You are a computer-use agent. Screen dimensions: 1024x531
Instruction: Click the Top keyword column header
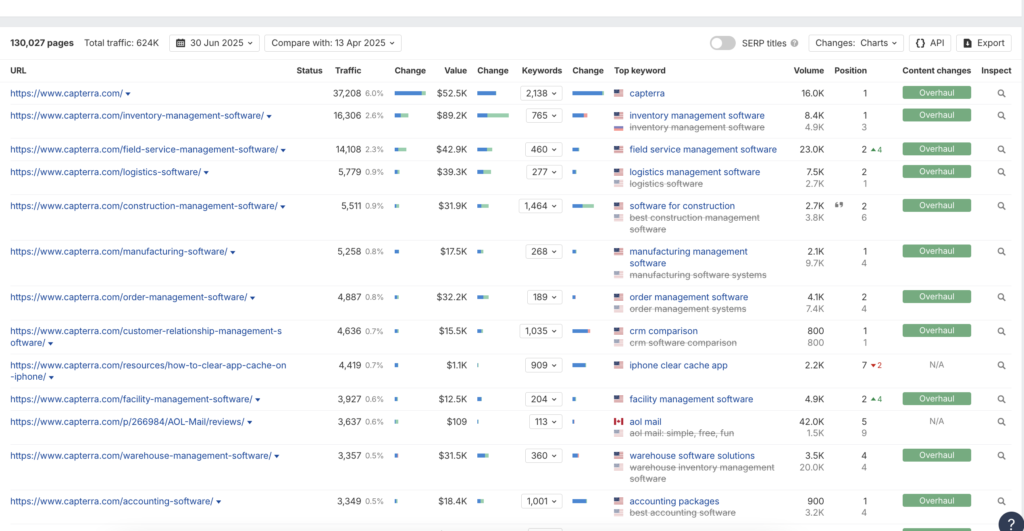click(639, 71)
